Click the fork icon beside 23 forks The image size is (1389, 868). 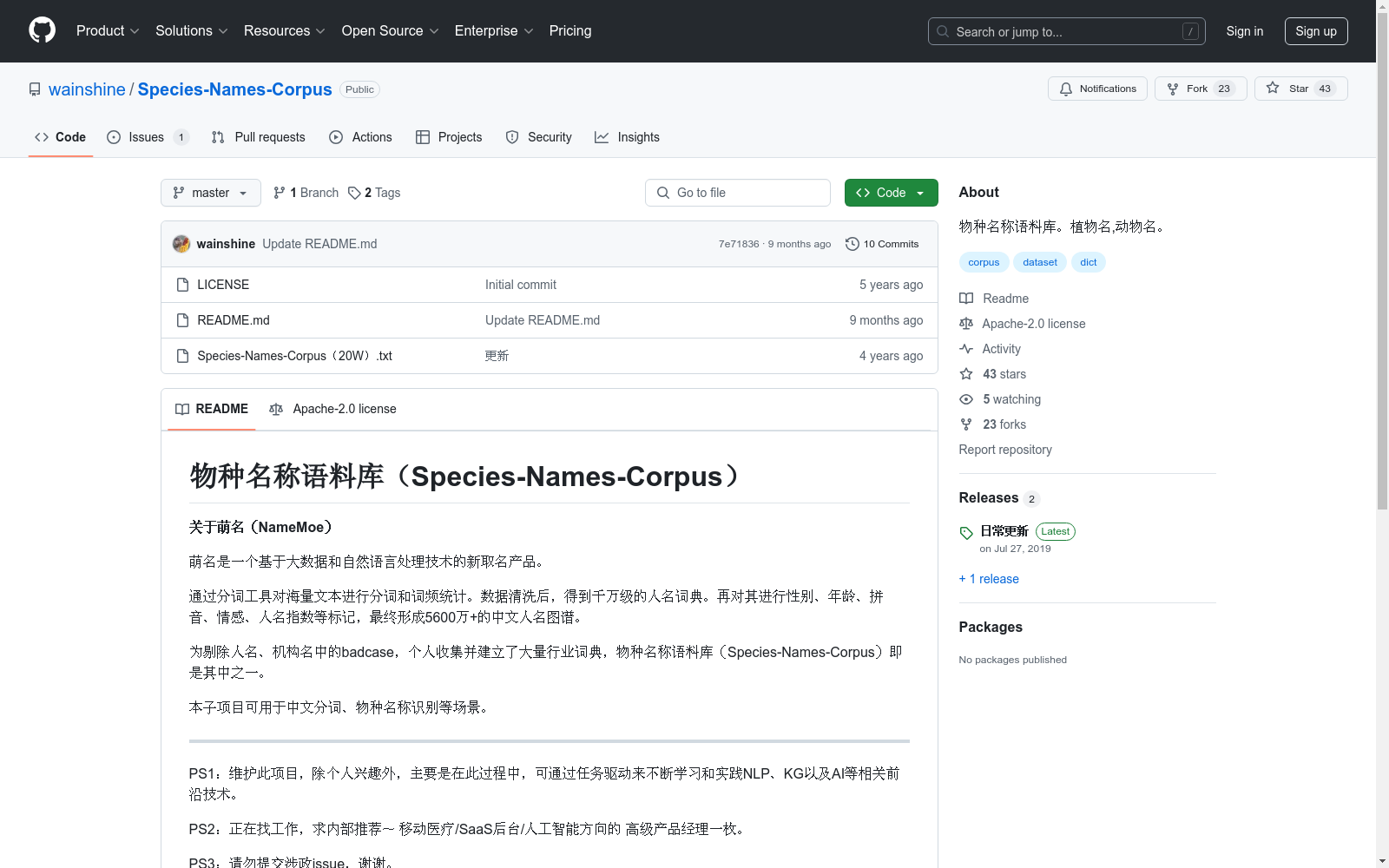(x=966, y=424)
